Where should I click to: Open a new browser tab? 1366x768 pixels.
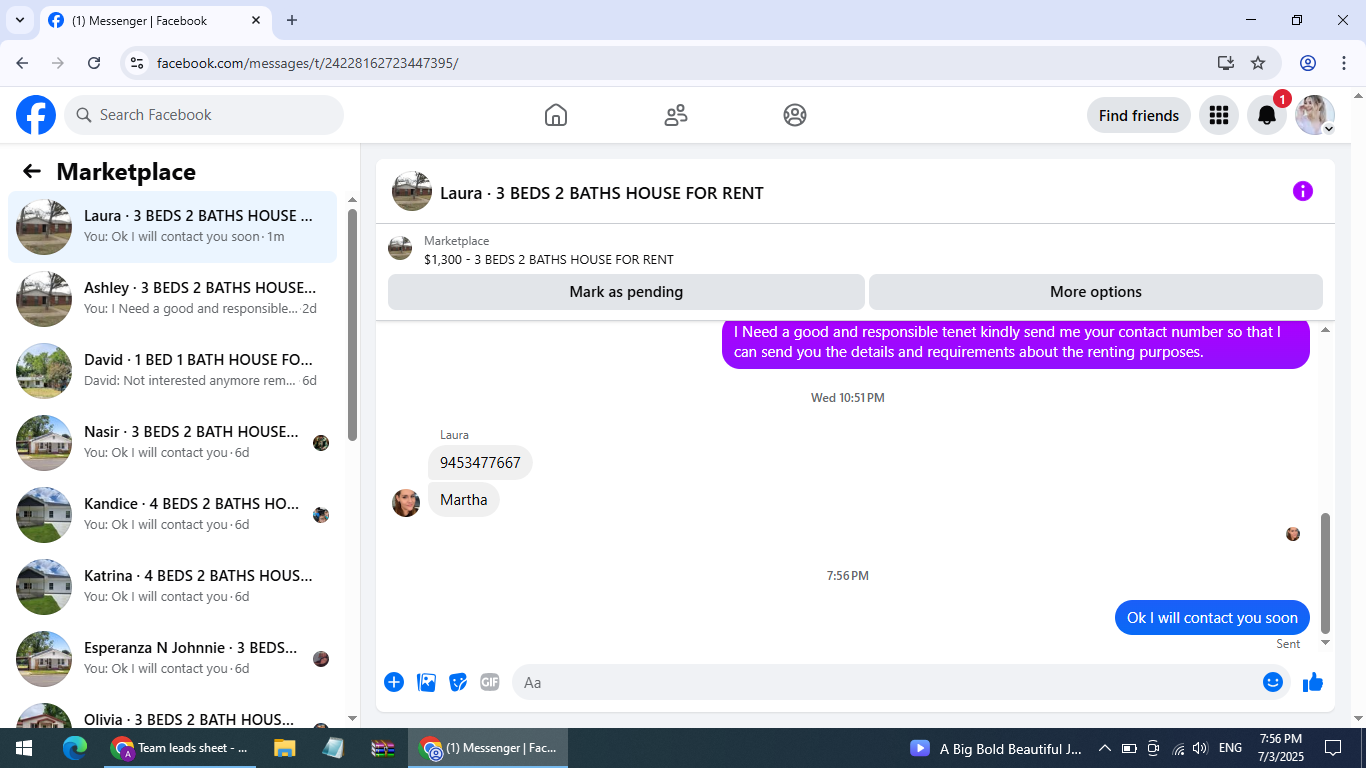click(292, 20)
